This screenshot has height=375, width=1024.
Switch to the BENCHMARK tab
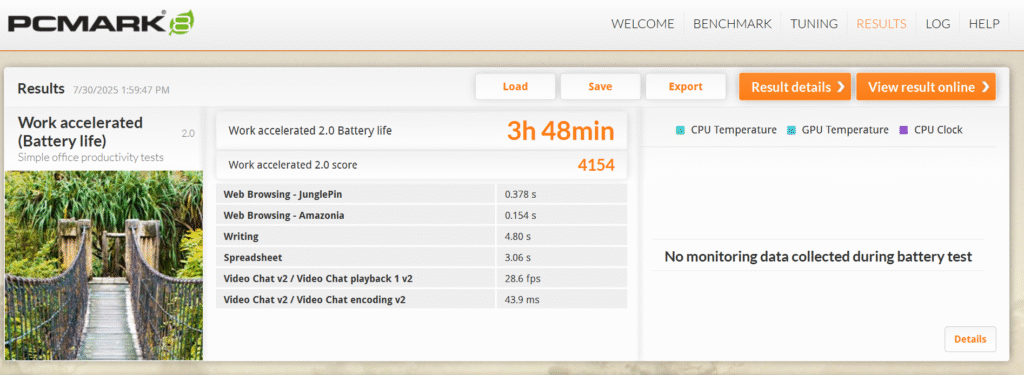coord(732,24)
